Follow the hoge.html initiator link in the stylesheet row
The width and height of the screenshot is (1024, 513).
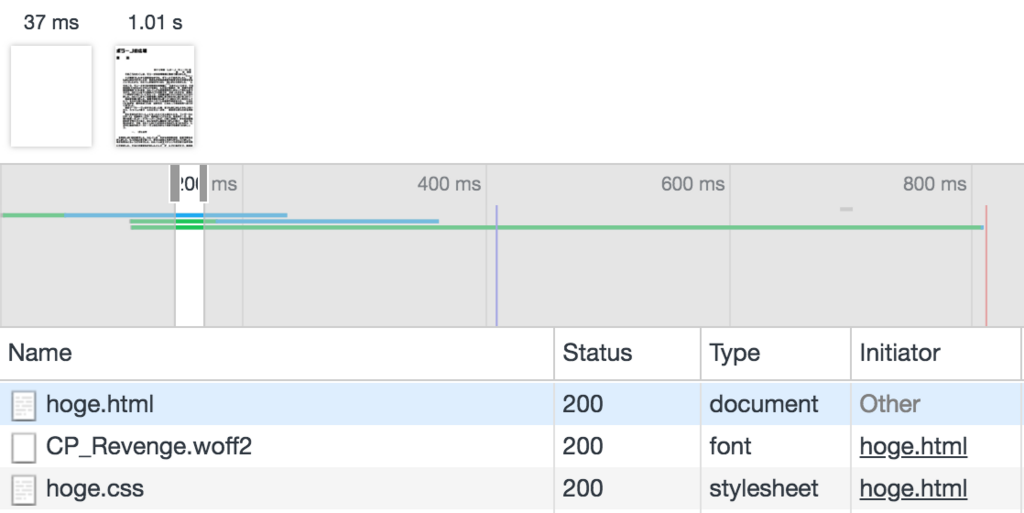913,489
